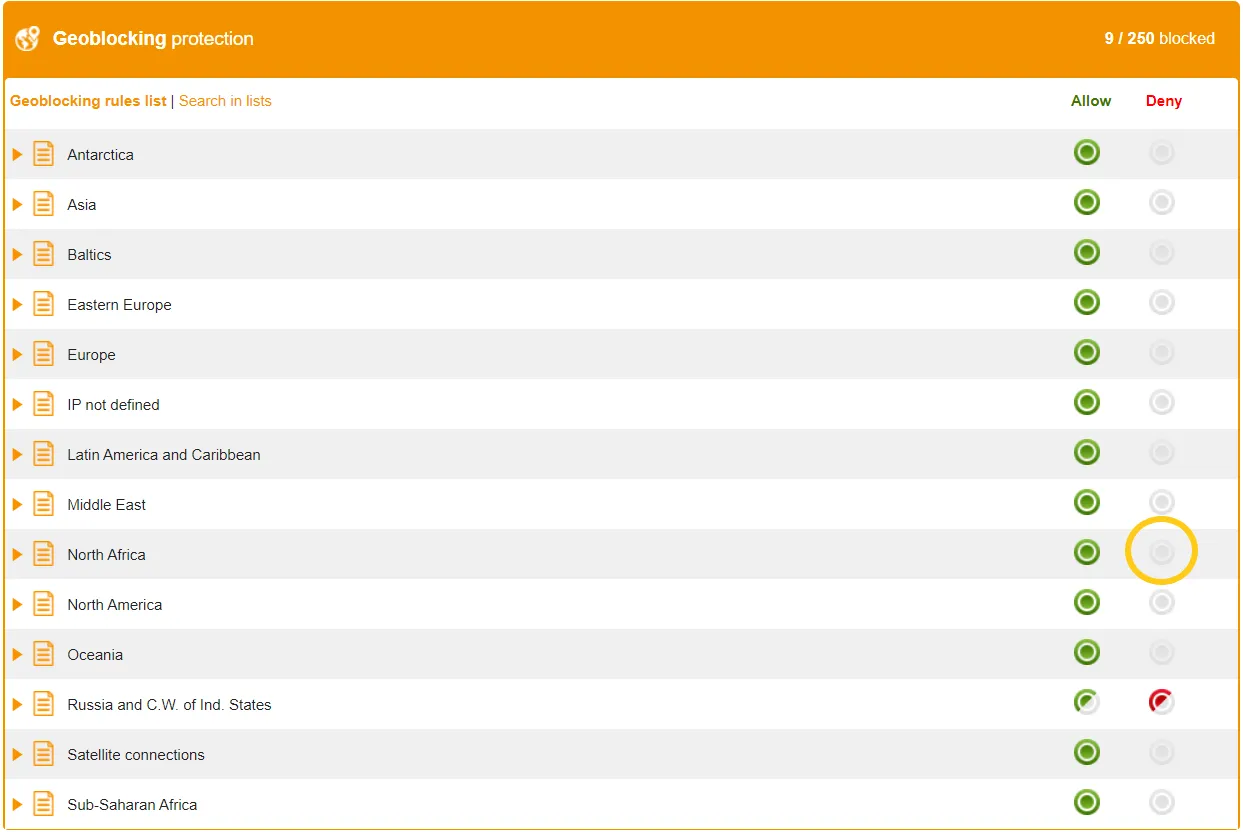Viewport: 1243px width, 832px height.
Task: Select Deny for Baltics
Action: click(x=1161, y=253)
